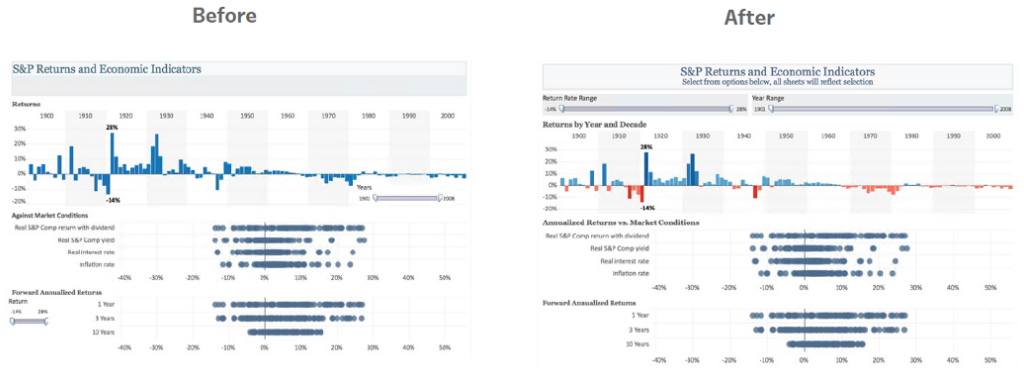Image resolution: width=1024 pixels, height=374 pixels.
Task: Click the 1901 start handle of After's Year Range slider
Action: click(771, 110)
